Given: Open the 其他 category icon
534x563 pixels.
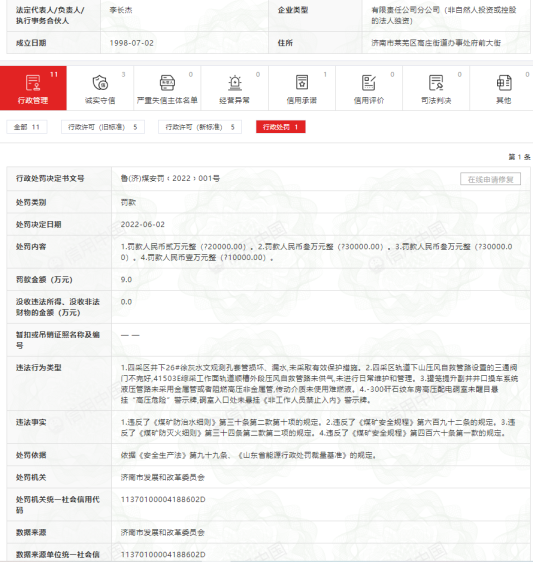Looking at the screenshot, I should click(x=503, y=83).
